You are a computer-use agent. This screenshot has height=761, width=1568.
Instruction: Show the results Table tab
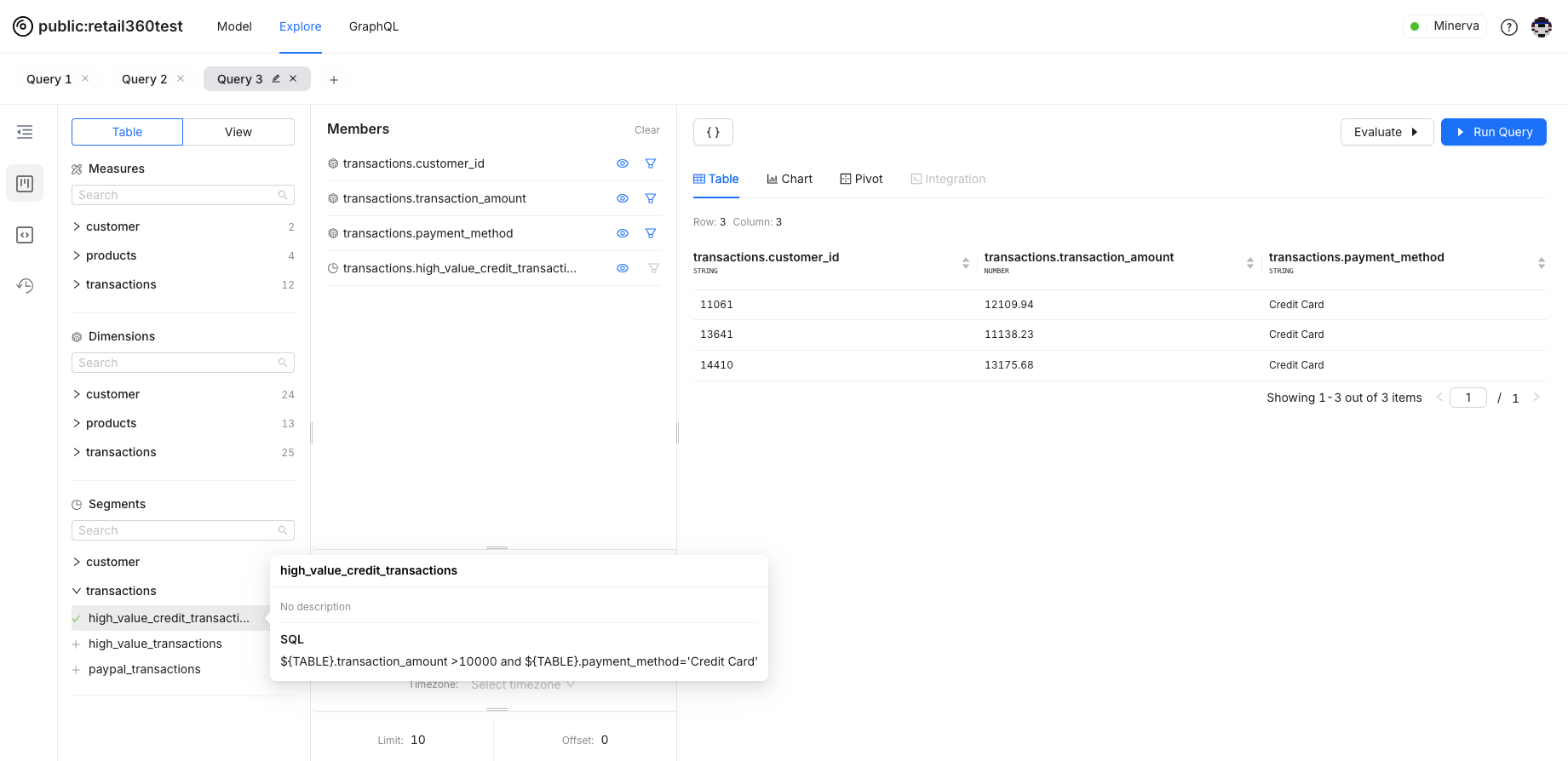716,179
